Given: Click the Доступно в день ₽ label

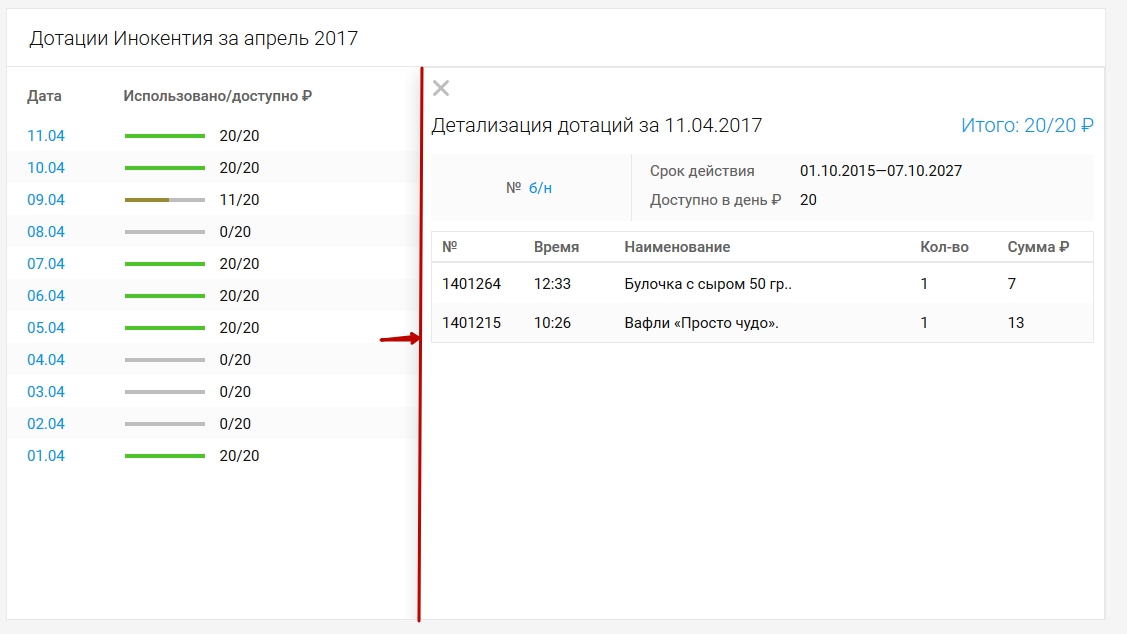Looking at the screenshot, I should pyautogui.click(x=715, y=200).
